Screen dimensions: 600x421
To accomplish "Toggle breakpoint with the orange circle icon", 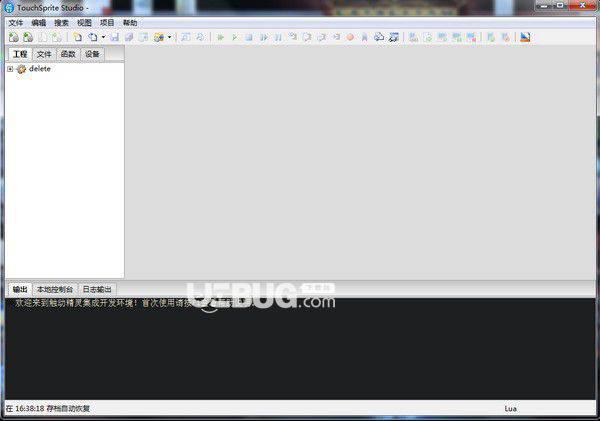I will 350,37.
